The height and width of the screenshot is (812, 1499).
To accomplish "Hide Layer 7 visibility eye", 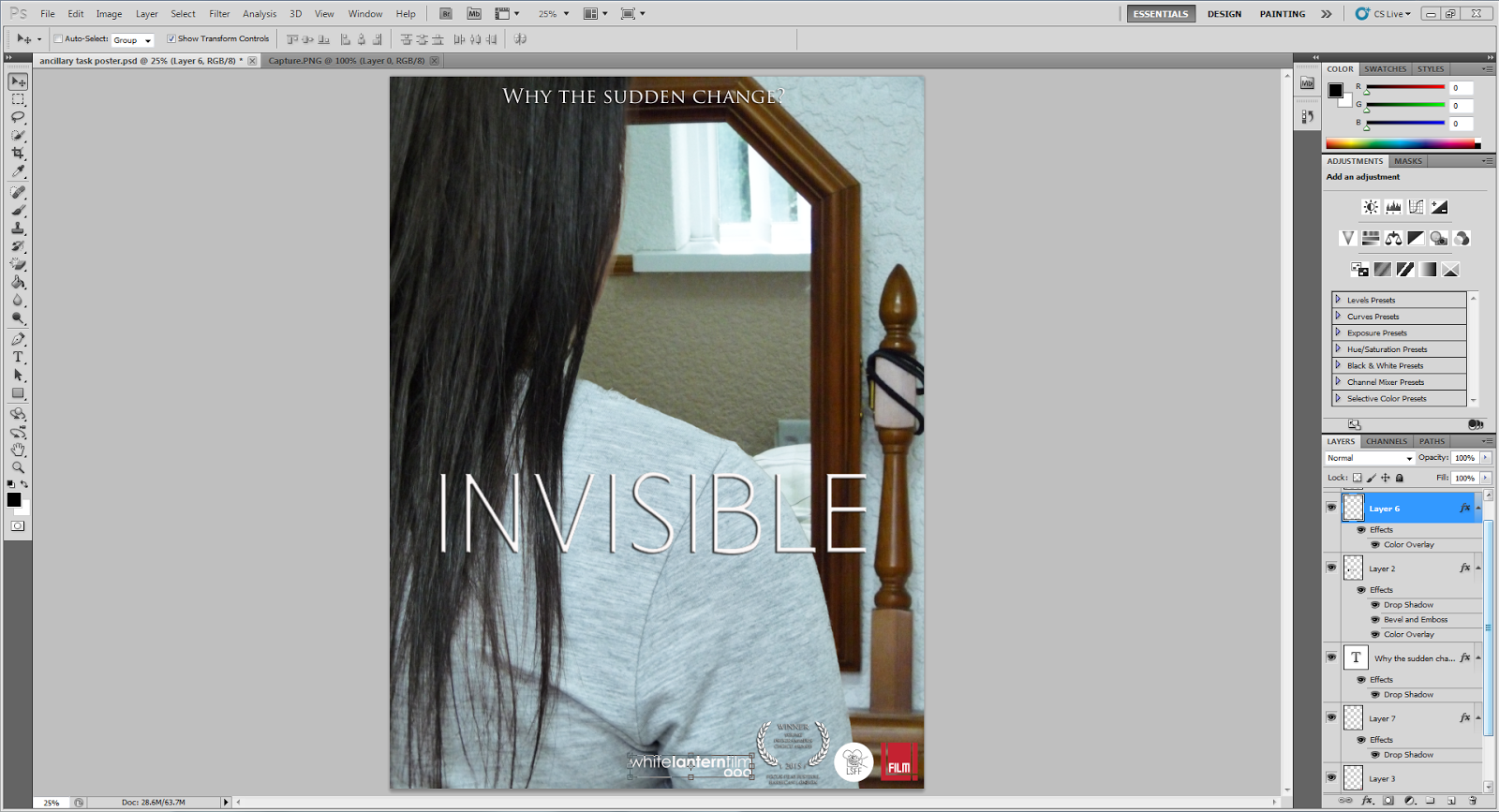I will pyautogui.click(x=1331, y=716).
